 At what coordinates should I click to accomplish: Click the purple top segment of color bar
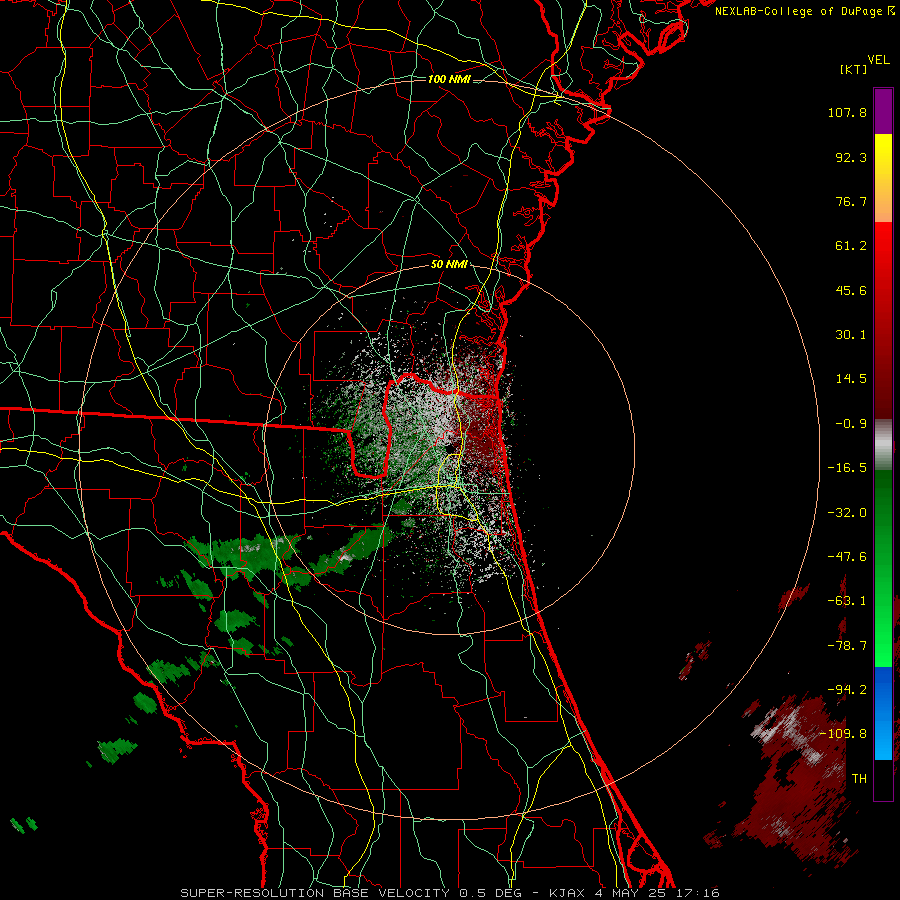click(883, 111)
